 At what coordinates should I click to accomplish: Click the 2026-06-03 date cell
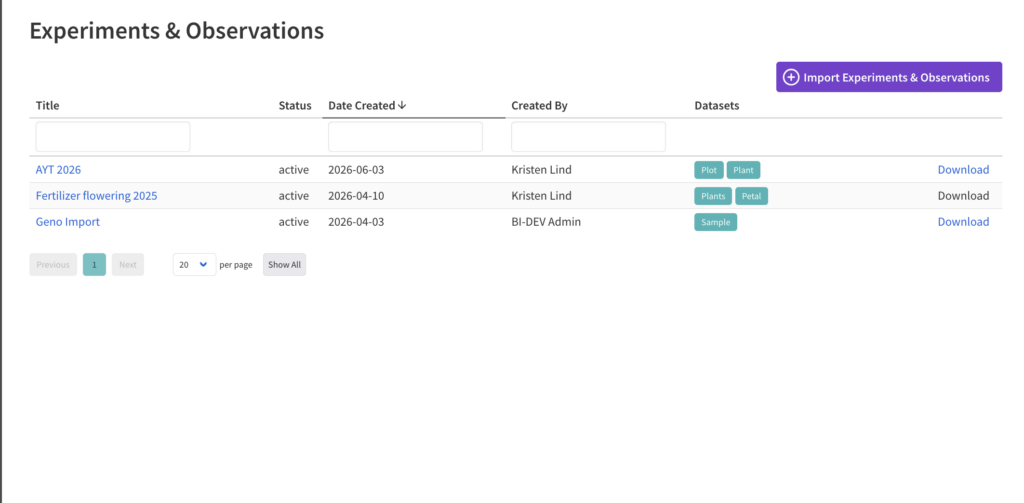[x=356, y=170]
